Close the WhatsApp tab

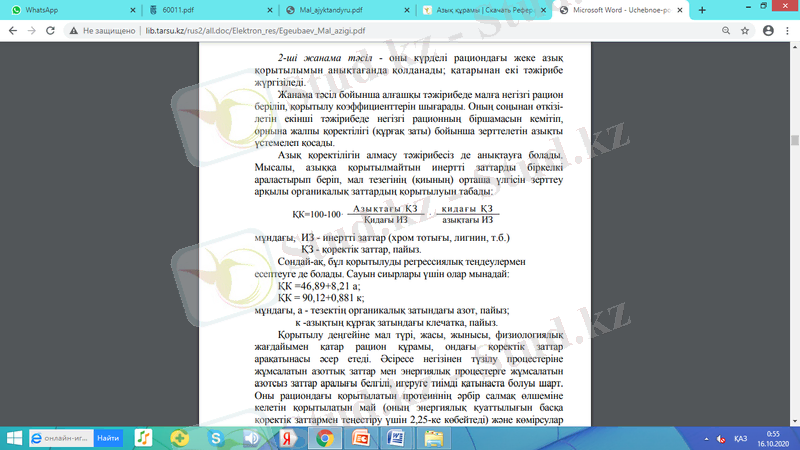click(x=133, y=10)
